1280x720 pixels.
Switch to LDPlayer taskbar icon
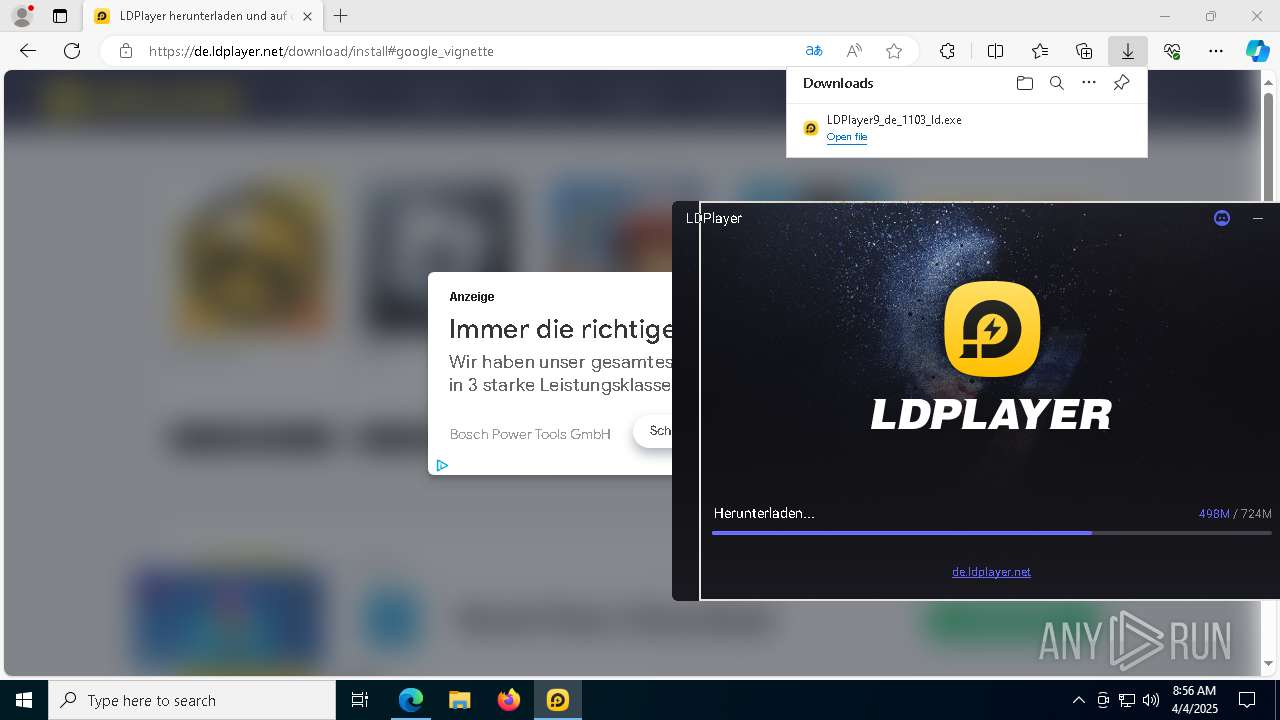pos(558,700)
